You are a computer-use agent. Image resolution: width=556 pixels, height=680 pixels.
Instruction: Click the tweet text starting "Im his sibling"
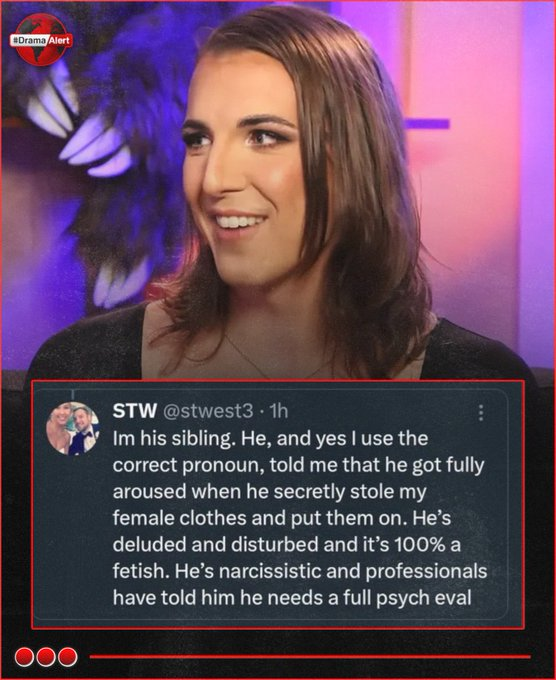[300, 518]
